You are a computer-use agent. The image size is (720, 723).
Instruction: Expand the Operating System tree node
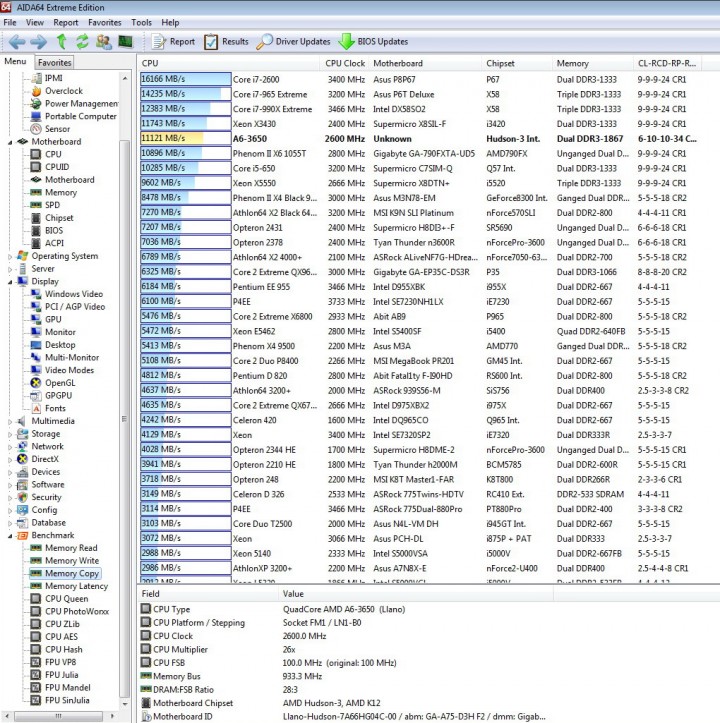[10, 256]
